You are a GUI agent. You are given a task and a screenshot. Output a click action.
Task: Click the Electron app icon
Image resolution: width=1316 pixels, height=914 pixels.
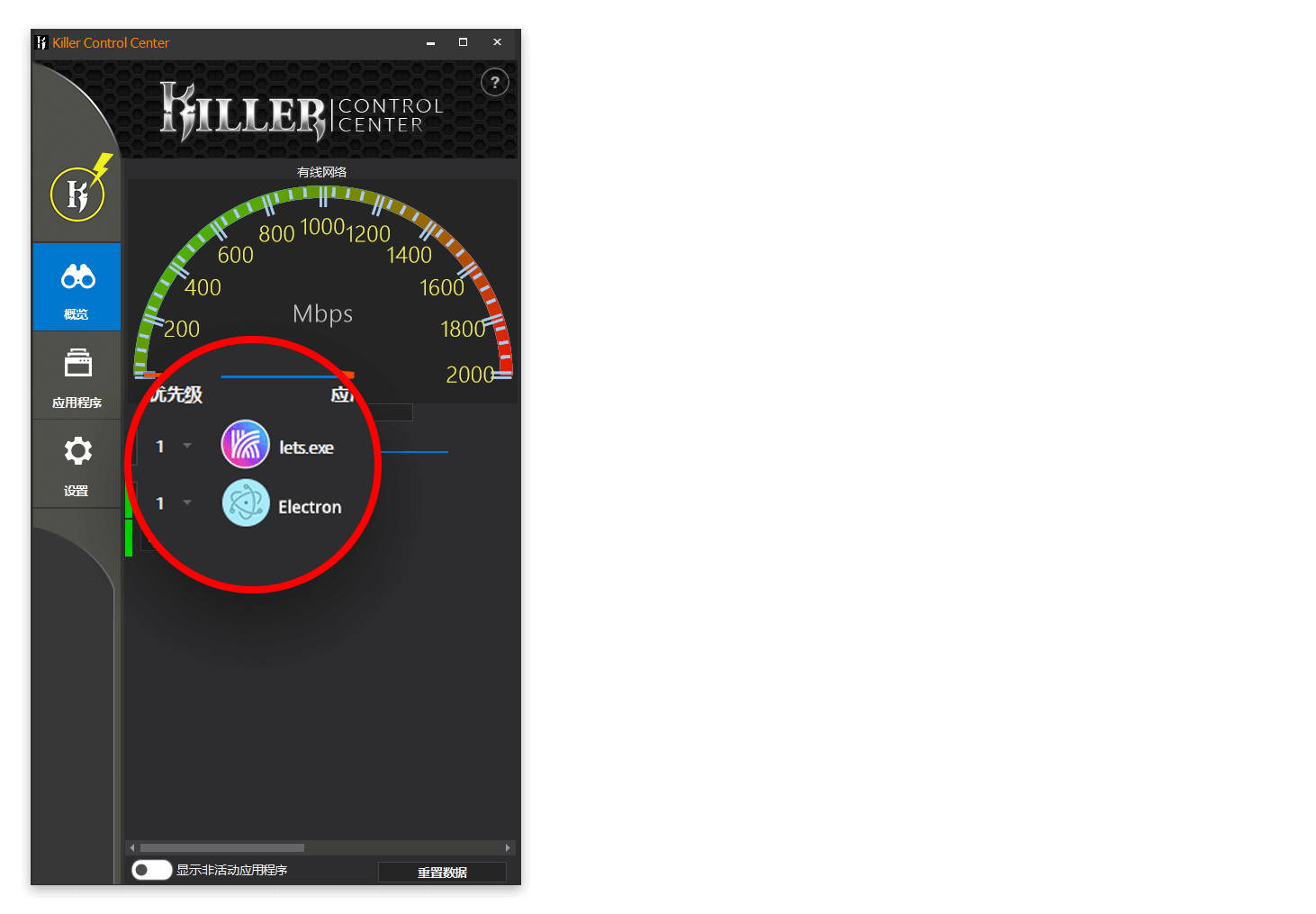tap(246, 502)
